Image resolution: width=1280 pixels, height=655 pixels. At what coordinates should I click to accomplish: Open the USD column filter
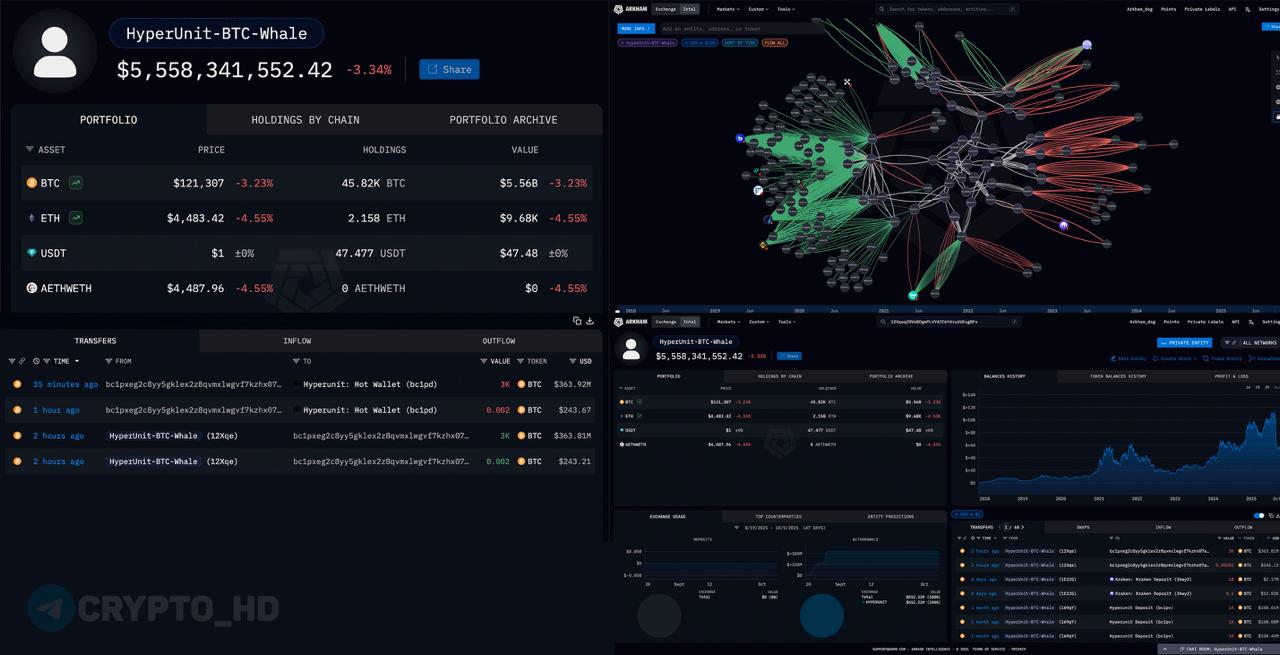pos(573,361)
